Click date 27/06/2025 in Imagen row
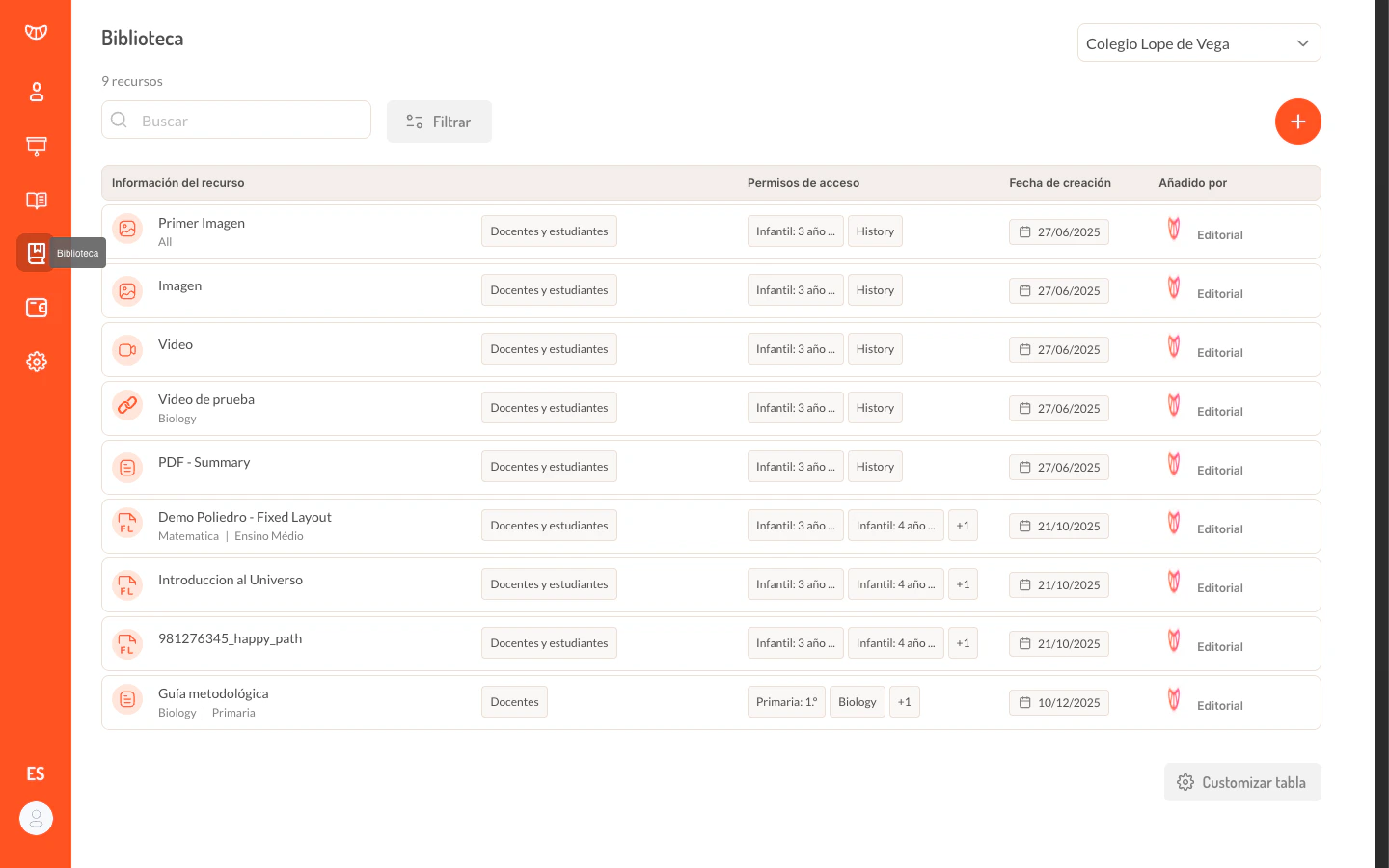Image resolution: width=1389 pixels, height=868 pixels. tap(1059, 290)
